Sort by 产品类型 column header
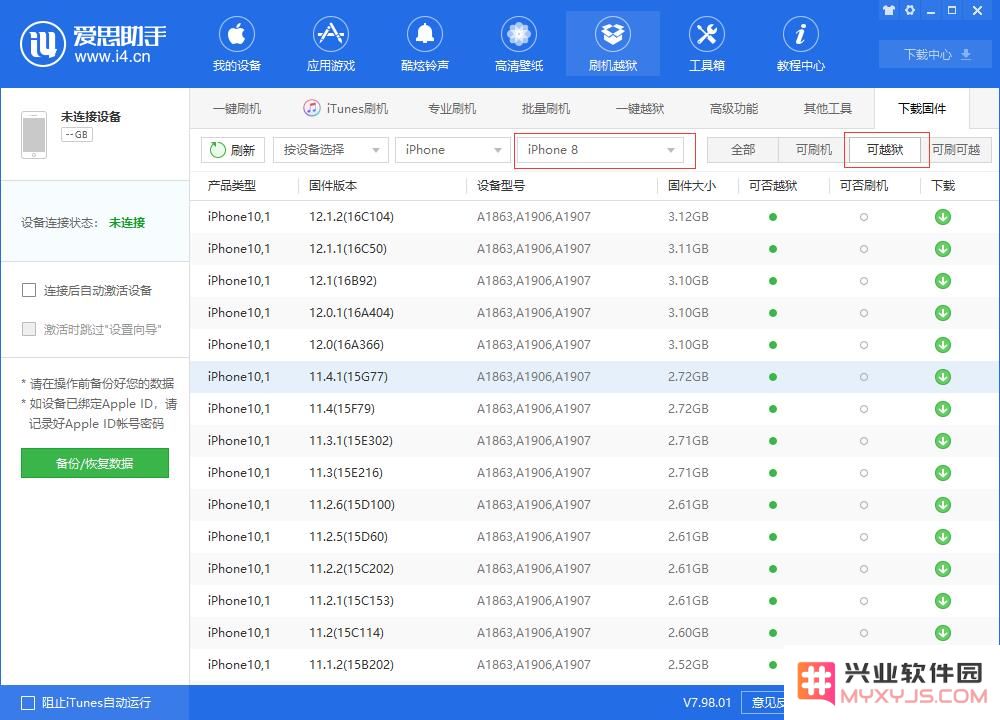The image size is (1000, 720). click(232, 186)
